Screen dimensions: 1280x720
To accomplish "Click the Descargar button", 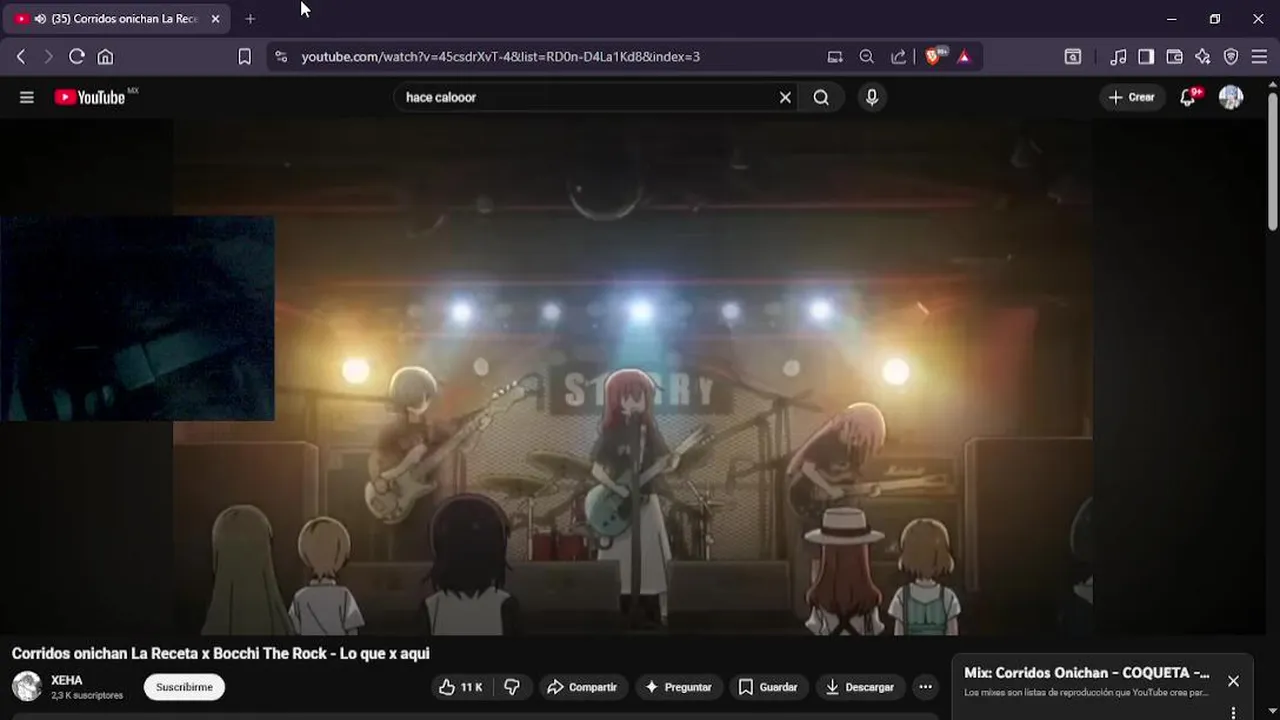I will [x=860, y=687].
